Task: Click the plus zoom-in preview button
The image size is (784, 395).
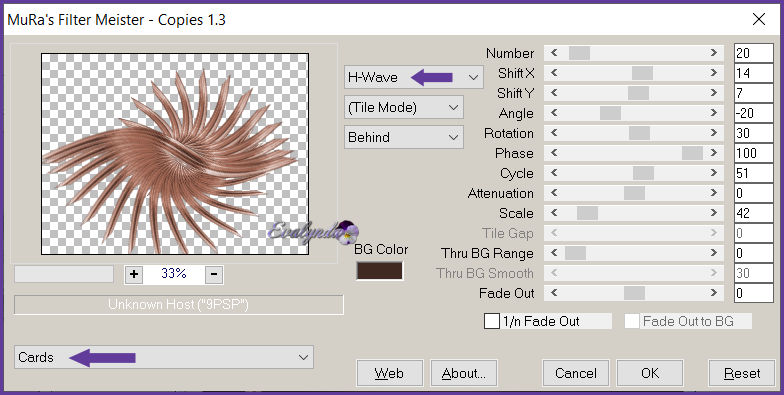Action: (x=134, y=274)
